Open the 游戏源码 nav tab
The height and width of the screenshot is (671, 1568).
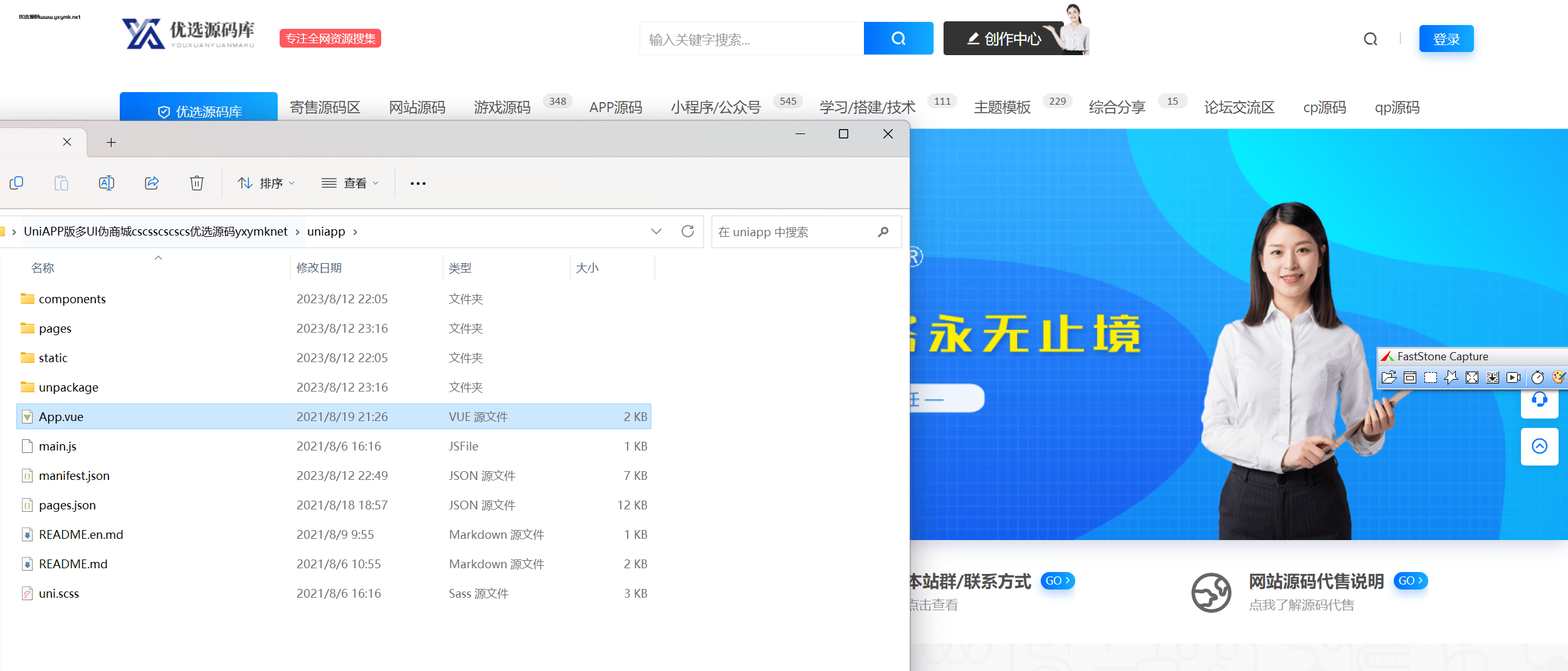(x=502, y=108)
